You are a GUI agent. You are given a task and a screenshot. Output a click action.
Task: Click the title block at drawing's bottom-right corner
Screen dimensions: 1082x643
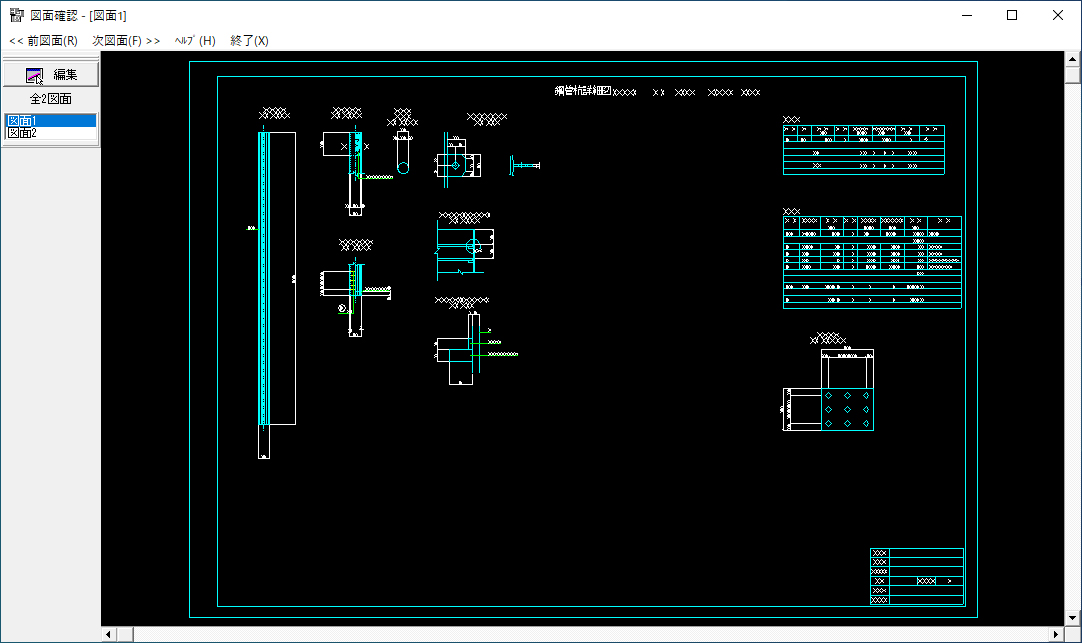(917, 576)
